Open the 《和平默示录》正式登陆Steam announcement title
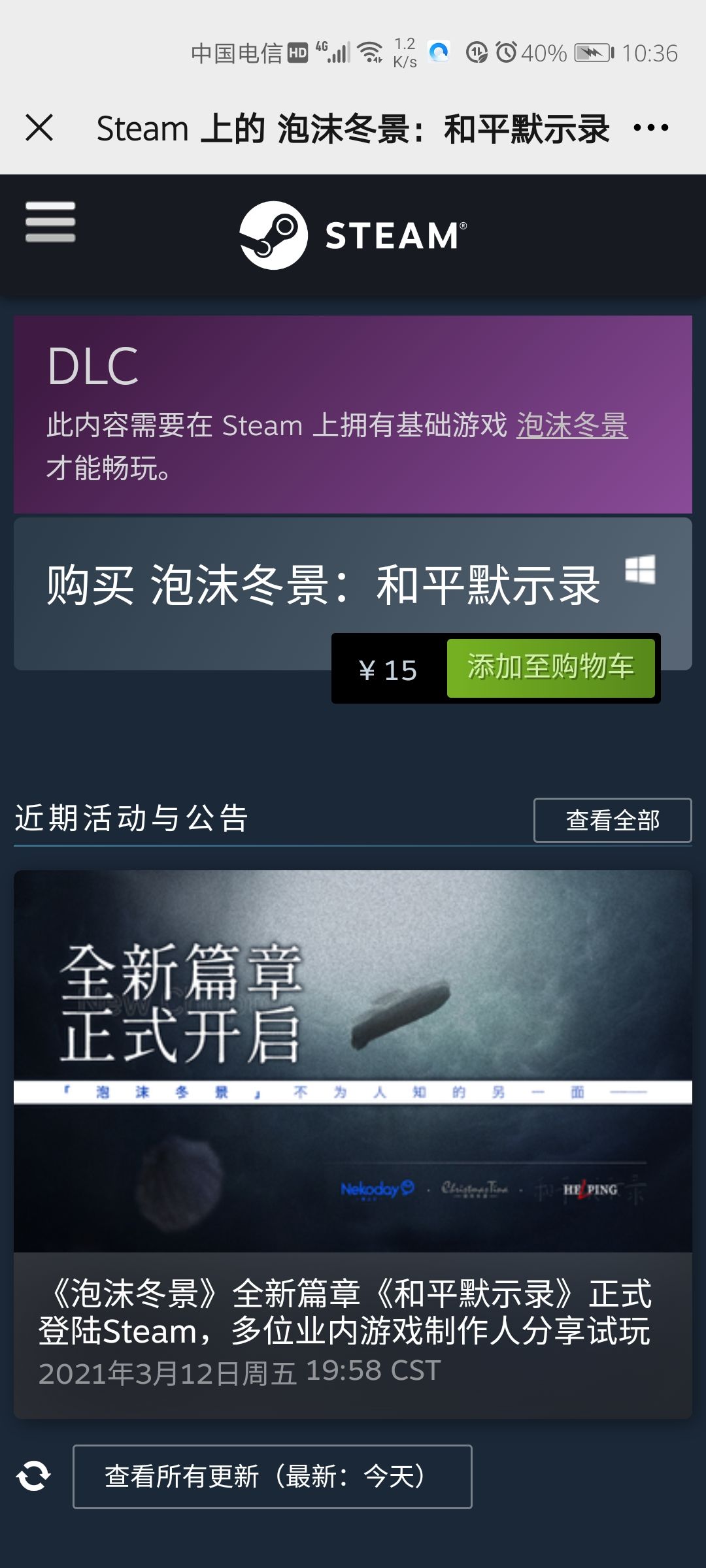Viewport: 706px width, 1568px height. (345, 1312)
